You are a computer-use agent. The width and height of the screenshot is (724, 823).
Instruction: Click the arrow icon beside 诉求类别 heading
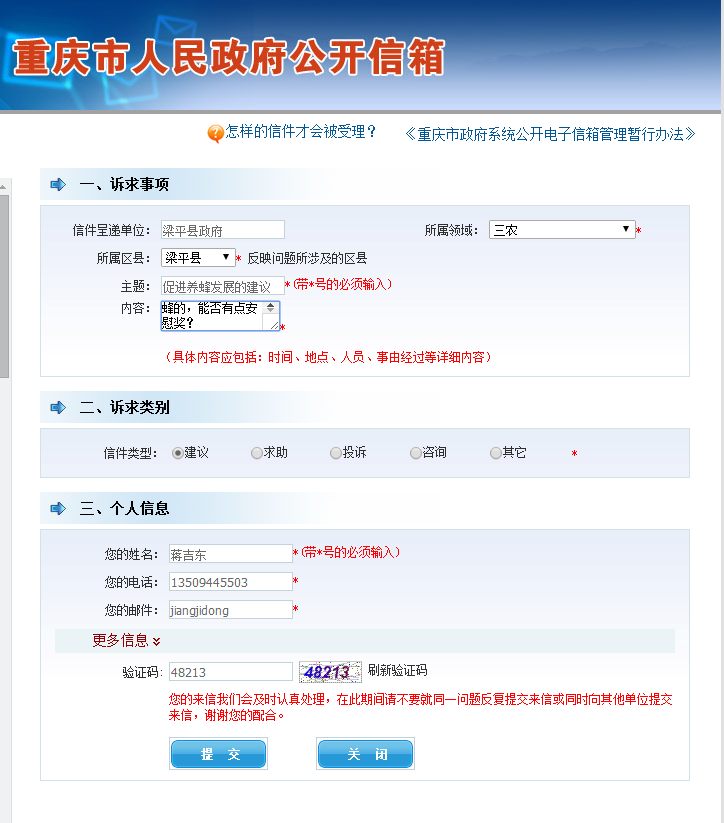point(58,407)
